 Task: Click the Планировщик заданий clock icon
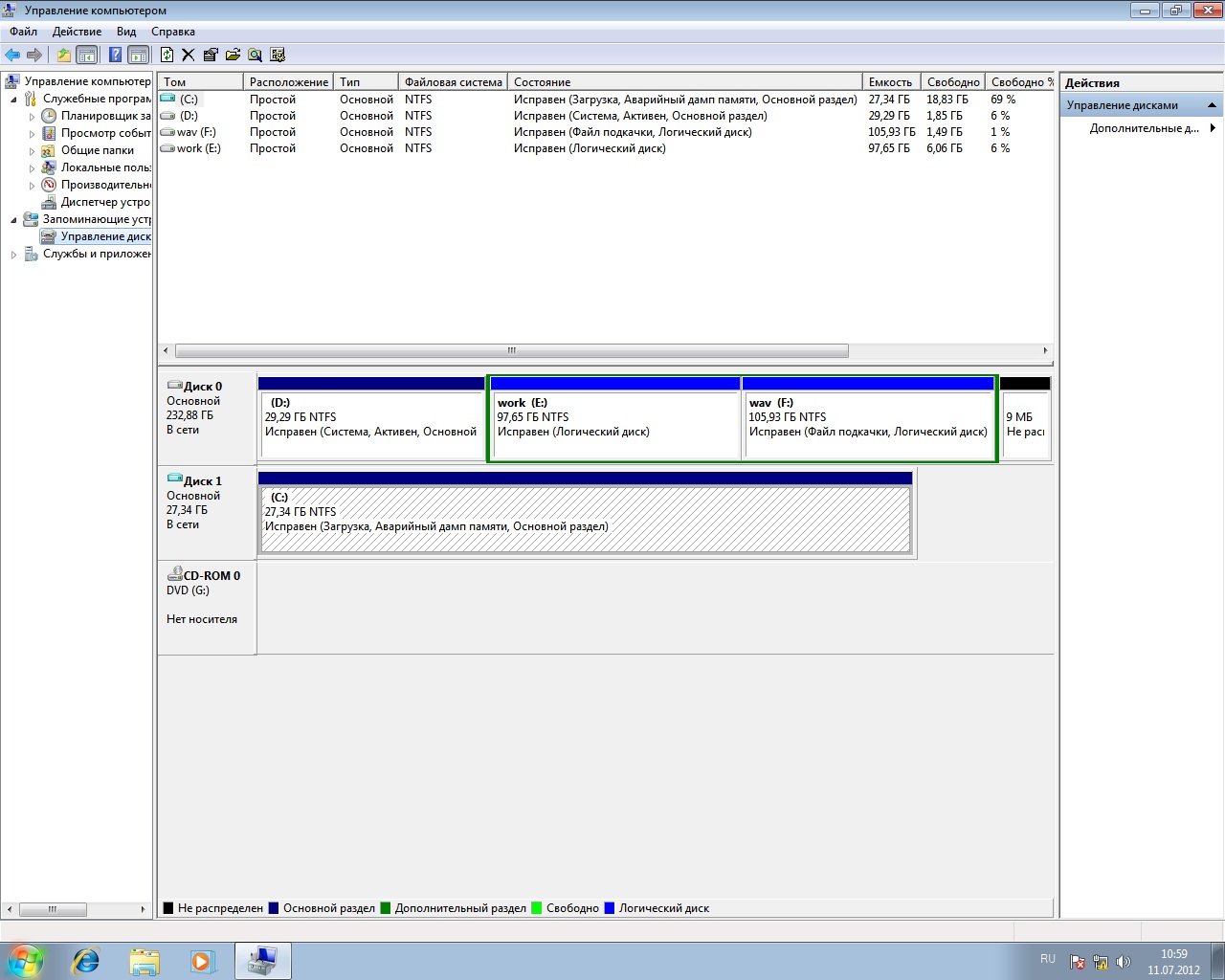click(49, 116)
